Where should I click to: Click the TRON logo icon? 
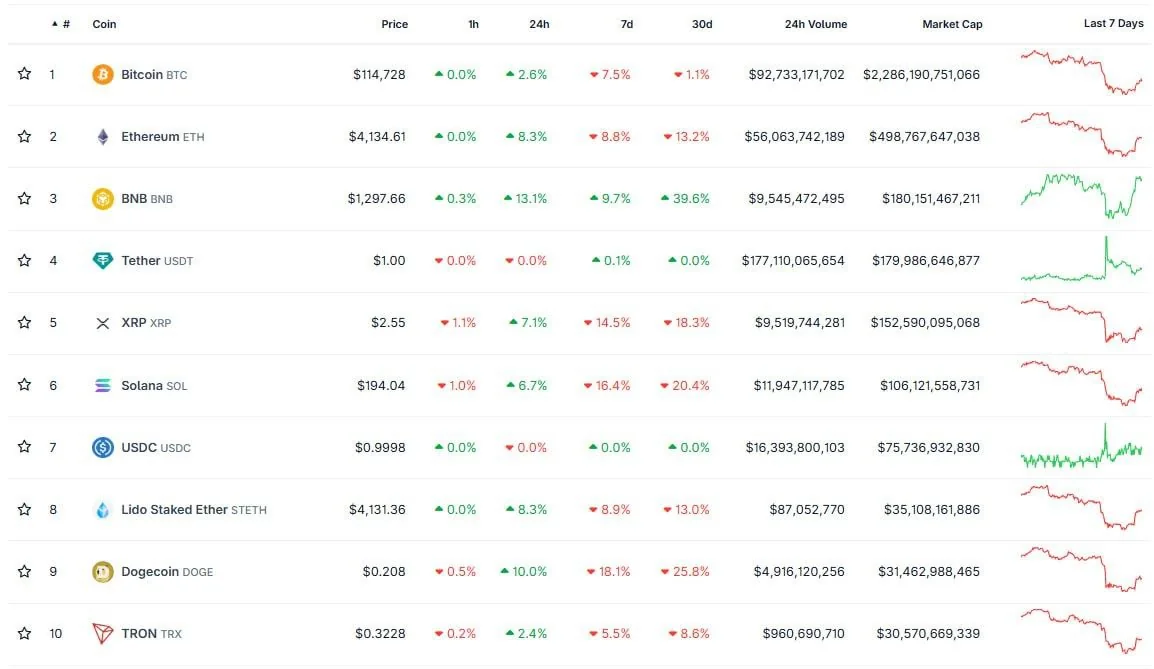click(102, 634)
